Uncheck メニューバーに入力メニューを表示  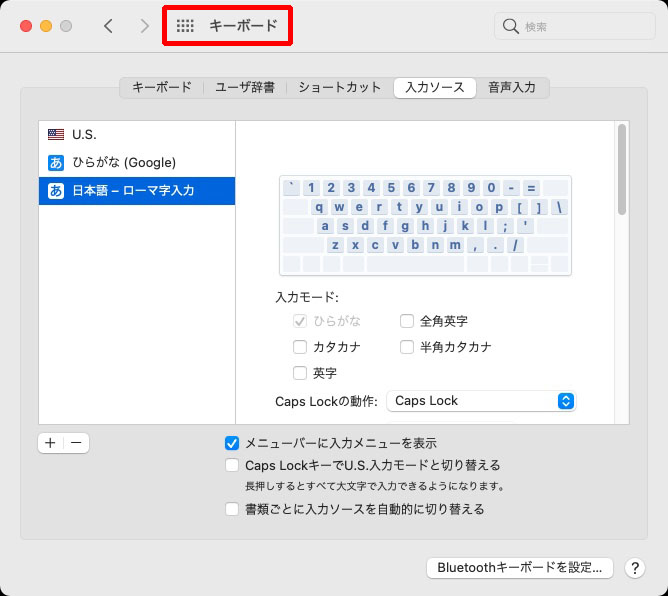pyautogui.click(x=232, y=443)
